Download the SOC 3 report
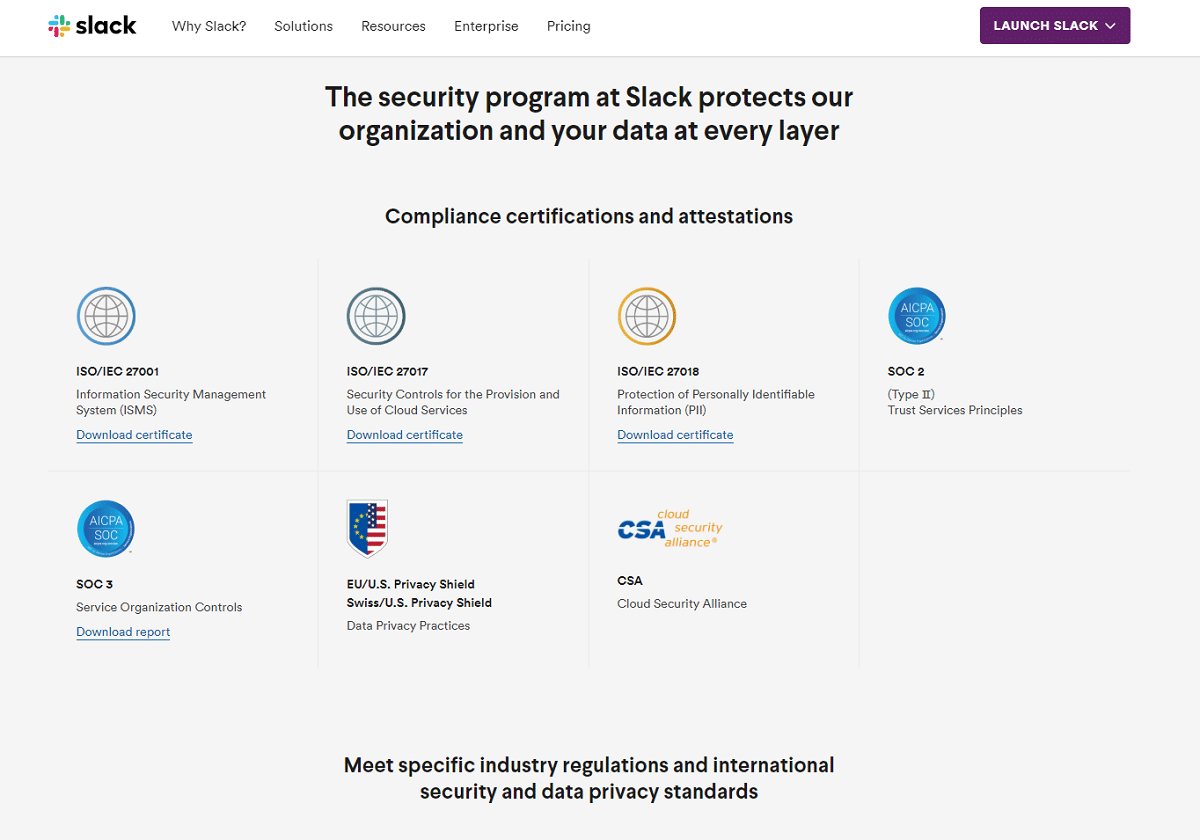This screenshot has width=1200, height=840. pyautogui.click(x=123, y=631)
